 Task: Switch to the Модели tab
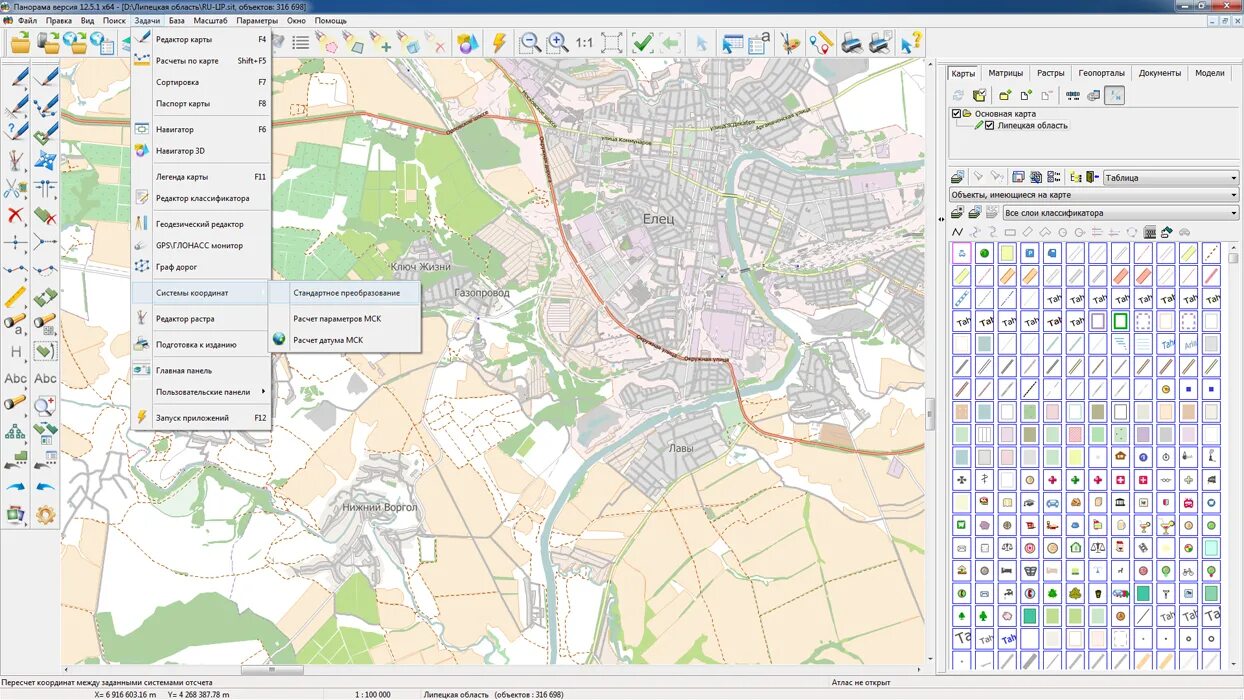point(1209,73)
